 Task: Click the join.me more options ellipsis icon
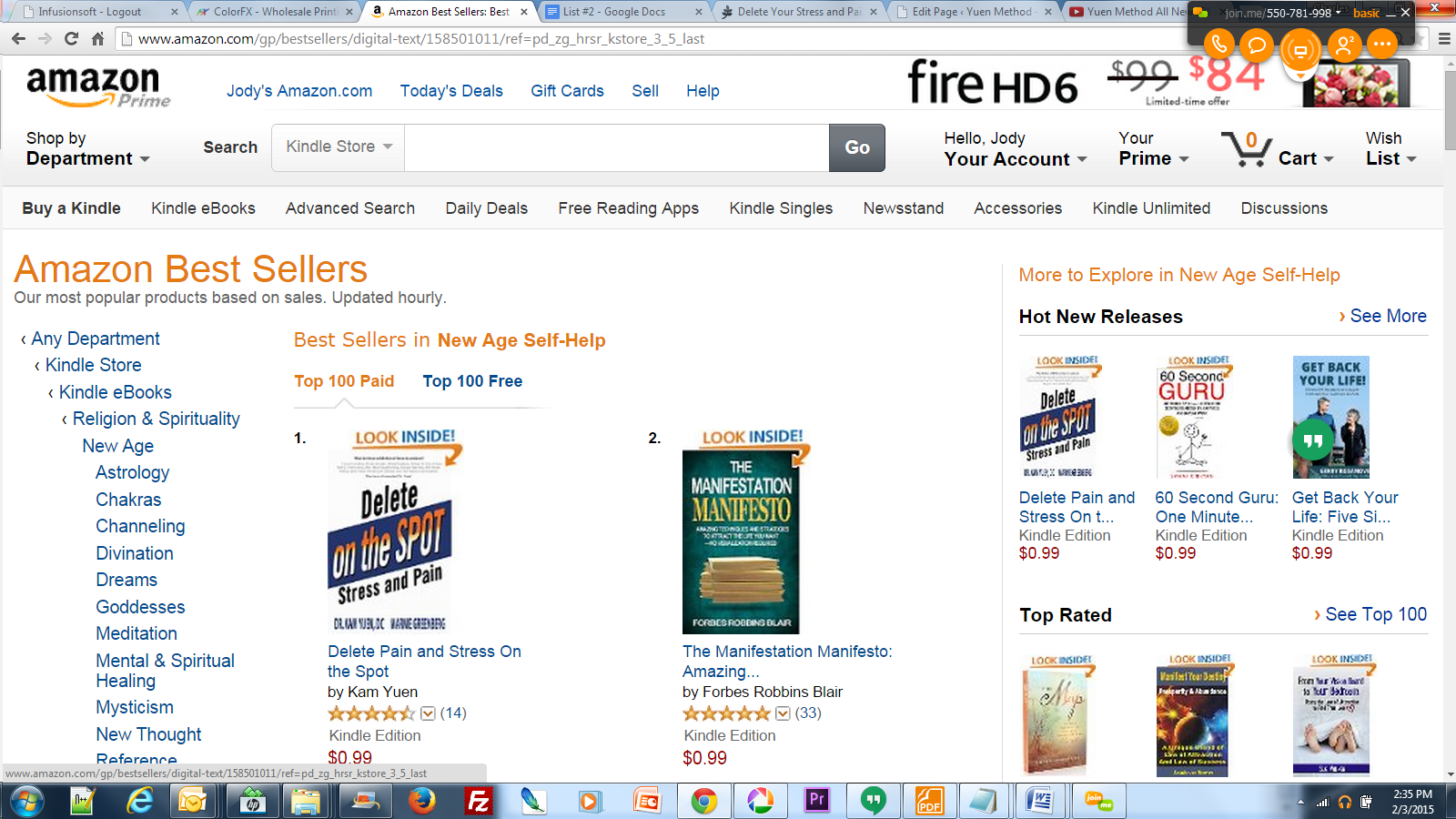(1381, 45)
